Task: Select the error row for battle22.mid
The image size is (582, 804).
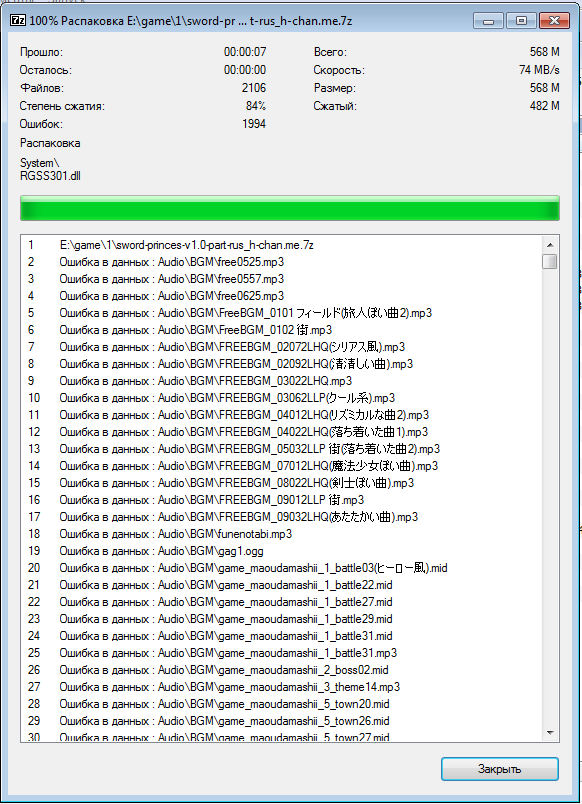Action: pos(281,585)
